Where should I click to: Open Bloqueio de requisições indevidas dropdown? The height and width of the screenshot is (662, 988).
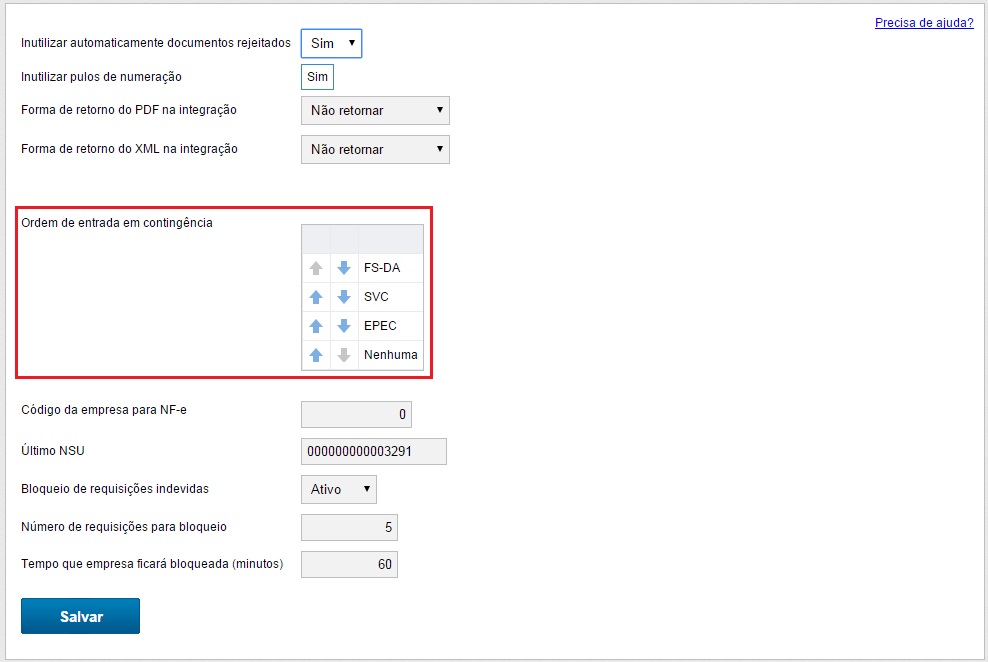pos(338,489)
